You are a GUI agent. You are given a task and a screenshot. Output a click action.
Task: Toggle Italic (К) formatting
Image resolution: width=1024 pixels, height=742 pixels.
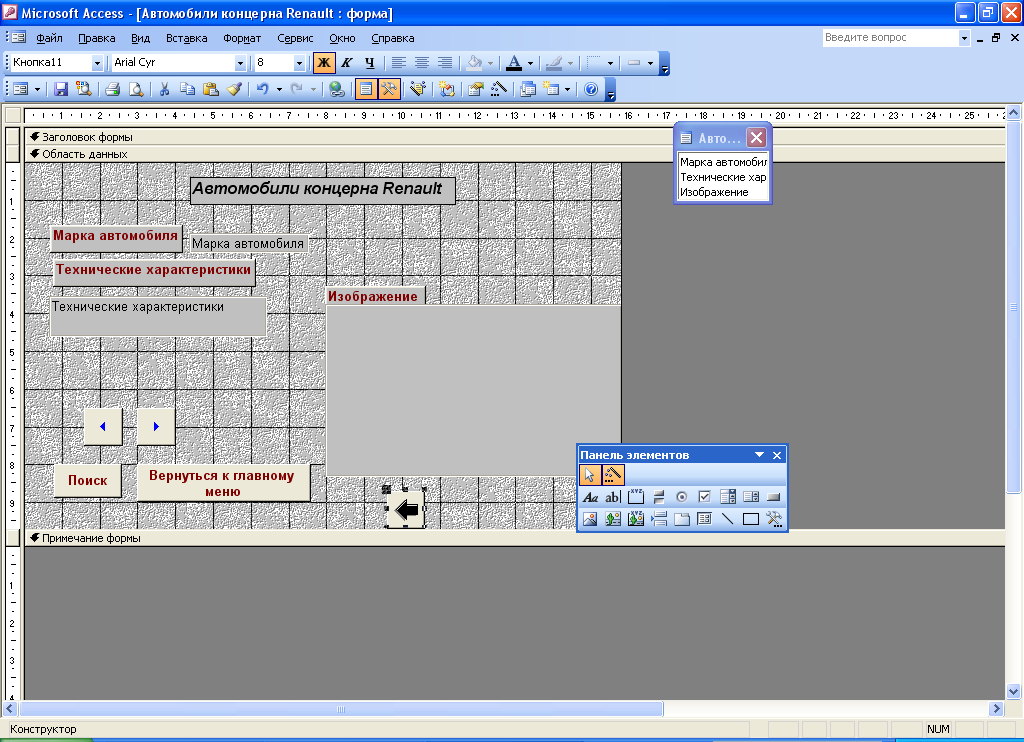347,63
